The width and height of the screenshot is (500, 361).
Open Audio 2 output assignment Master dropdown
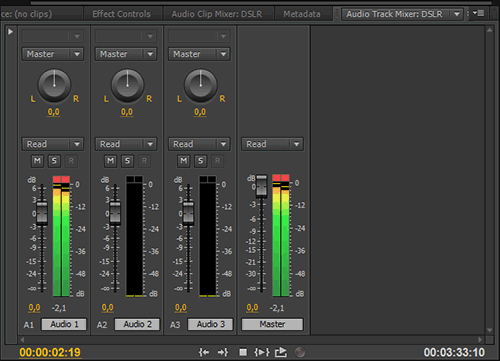[126, 54]
